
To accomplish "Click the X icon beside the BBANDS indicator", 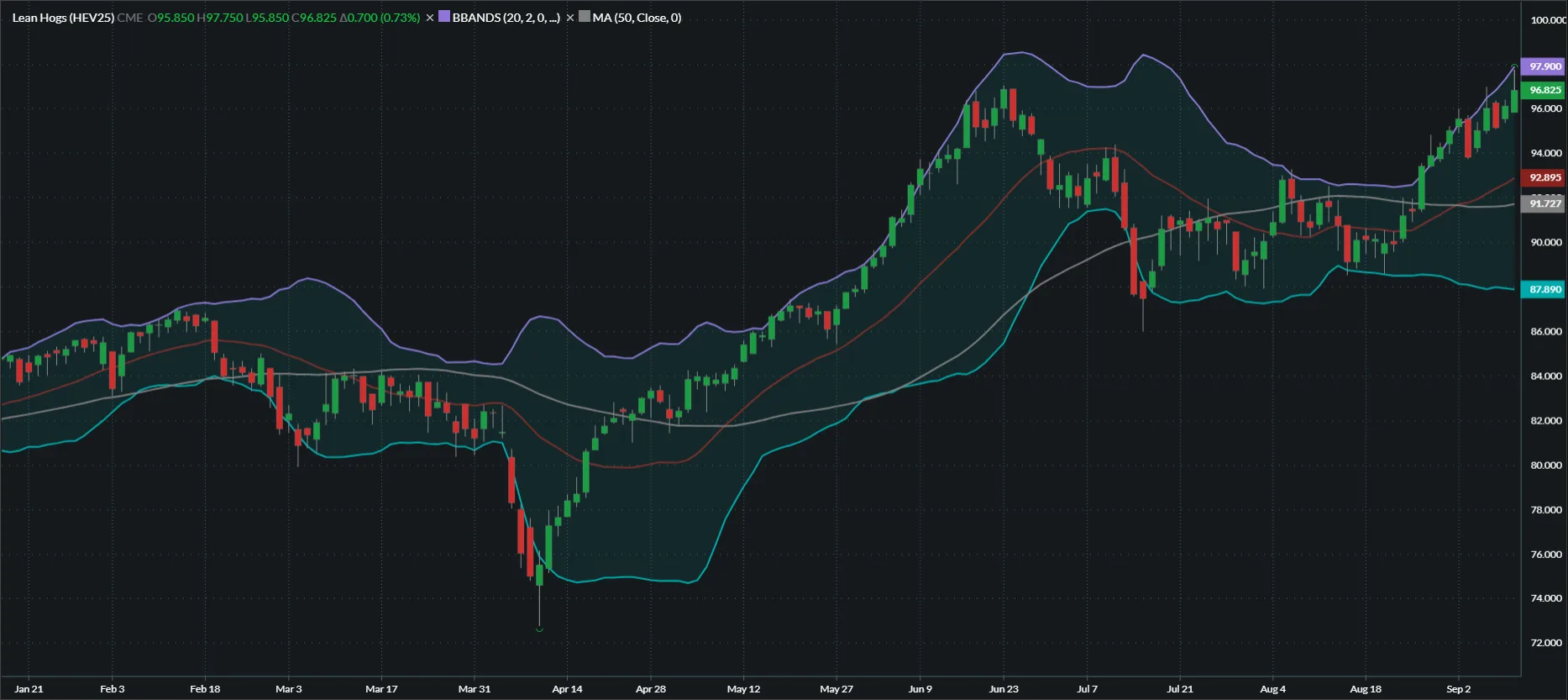I will (430, 18).
